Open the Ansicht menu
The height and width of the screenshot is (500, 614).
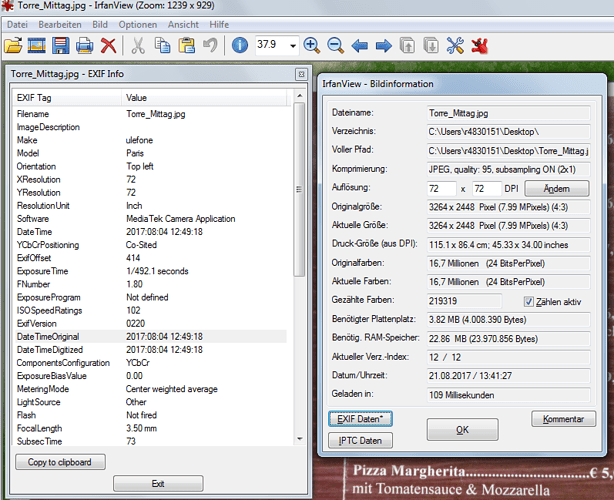coord(183,25)
